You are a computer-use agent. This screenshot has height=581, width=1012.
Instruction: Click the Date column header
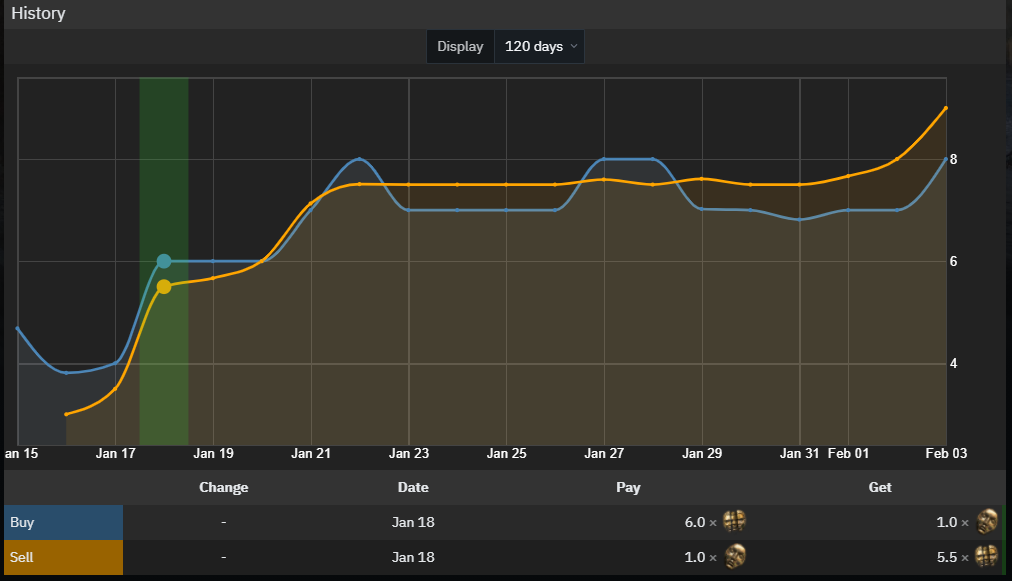pyautogui.click(x=413, y=487)
